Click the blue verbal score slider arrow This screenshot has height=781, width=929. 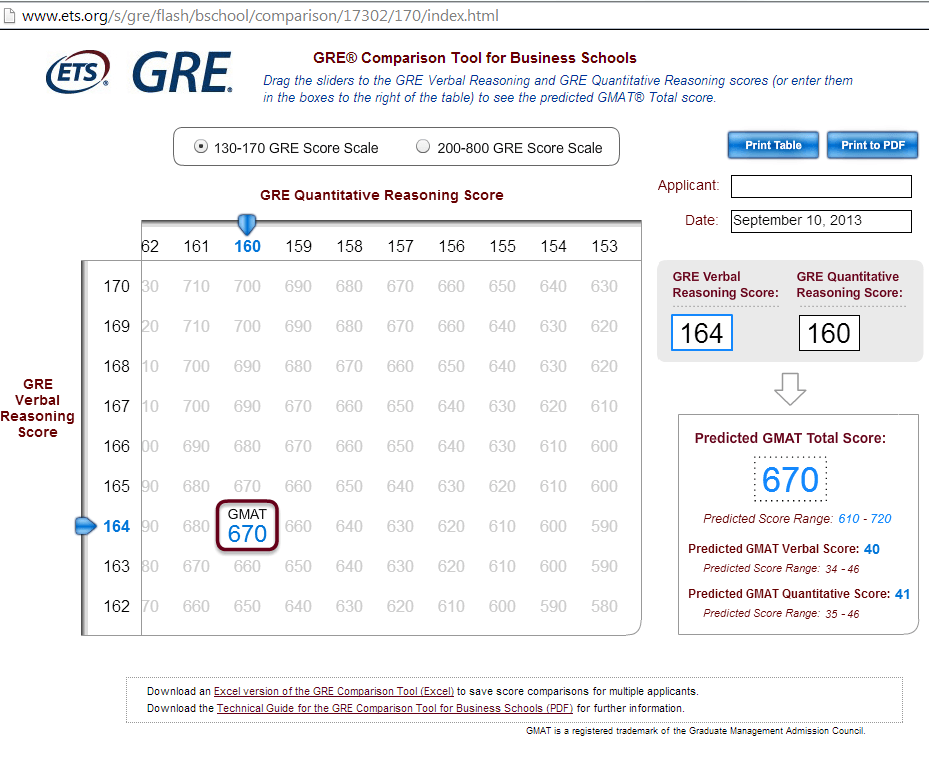tap(84, 525)
